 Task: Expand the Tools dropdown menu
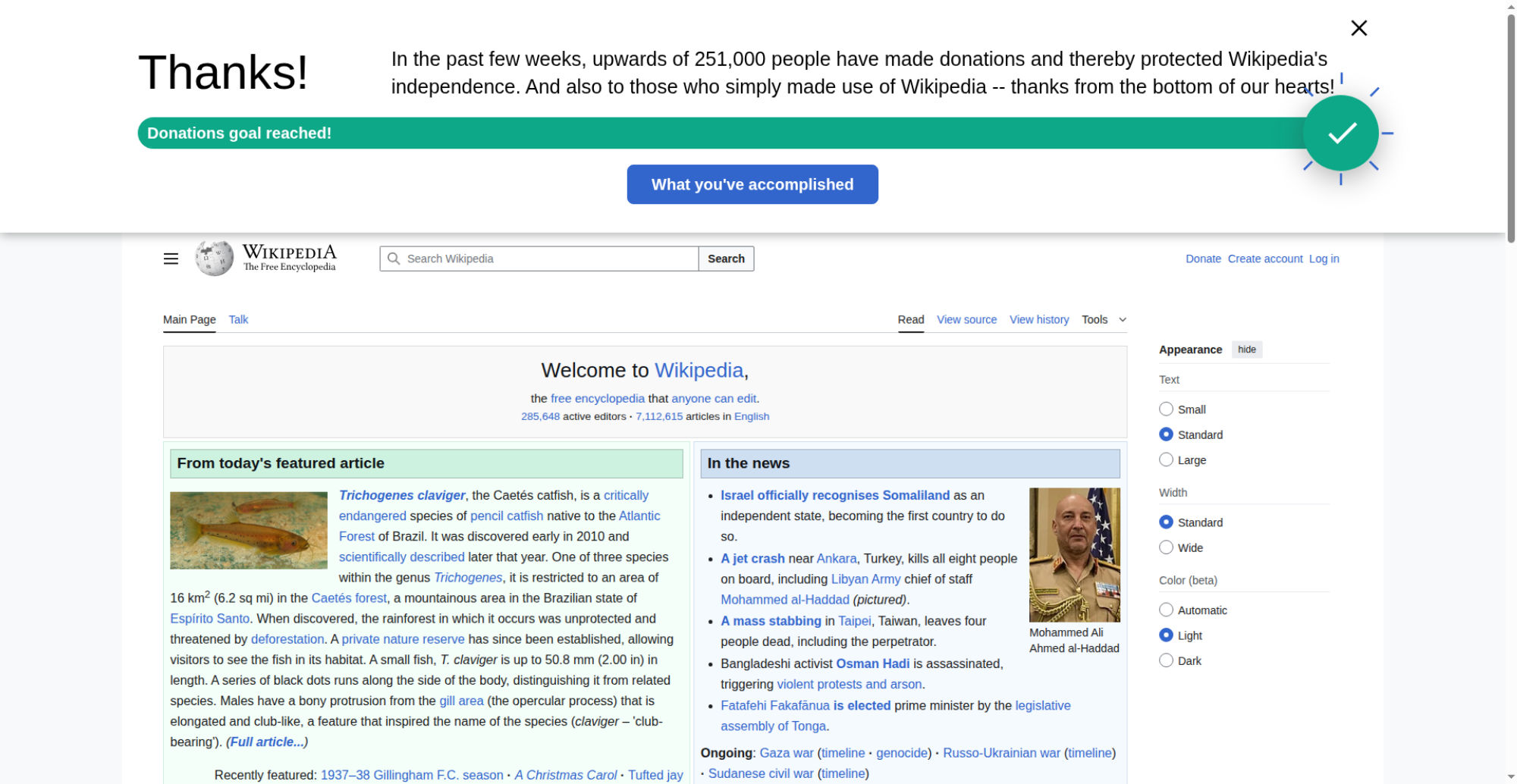pos(1104,320)
